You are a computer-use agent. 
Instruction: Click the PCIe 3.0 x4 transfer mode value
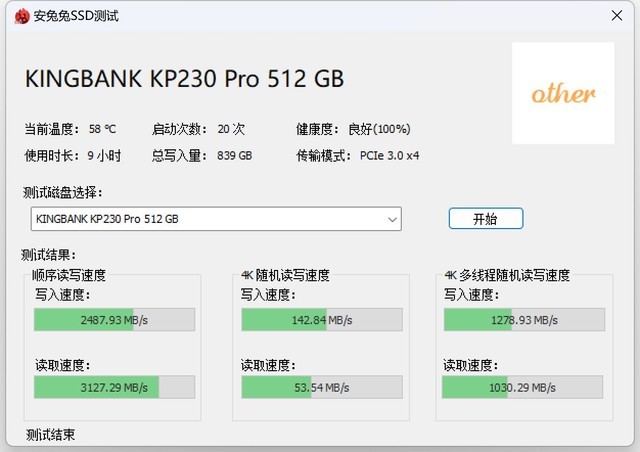[389, 156]
